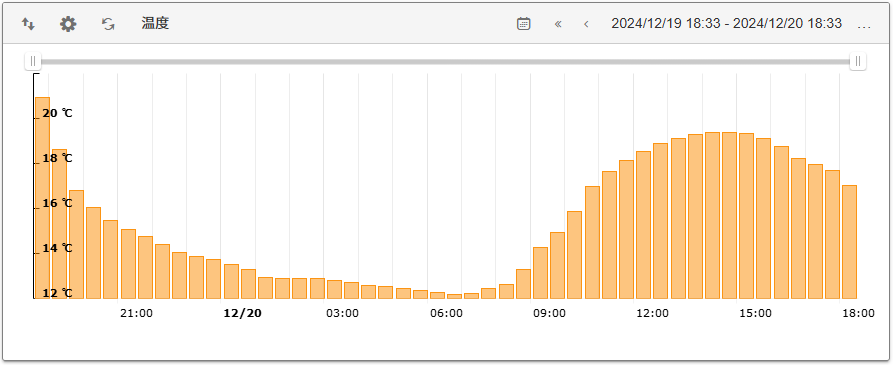Click the single left chevron icon
Screen dimensions: 893x365
(x=586, y=24)
